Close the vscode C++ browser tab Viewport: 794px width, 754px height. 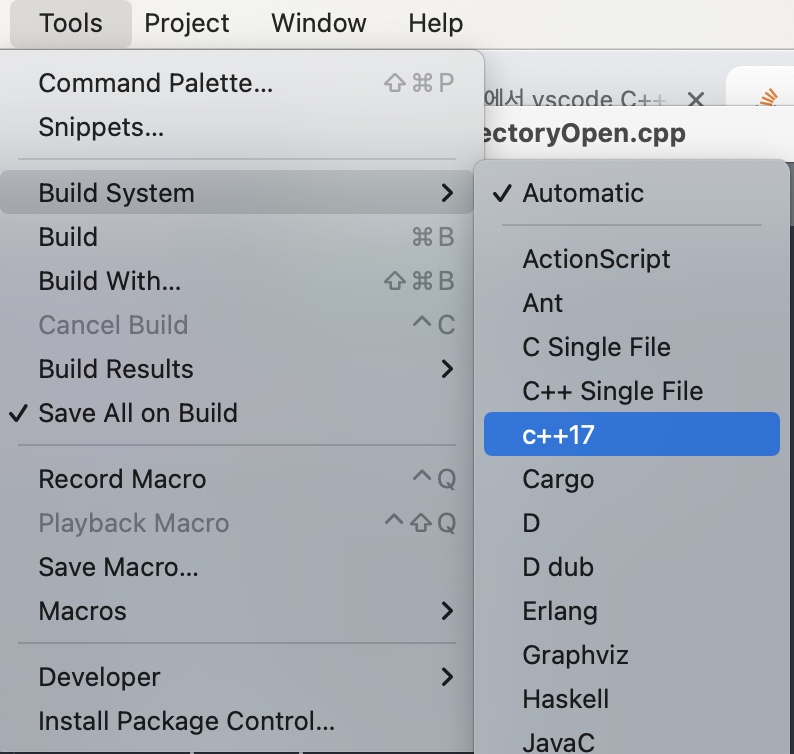[x=696, y=99]
